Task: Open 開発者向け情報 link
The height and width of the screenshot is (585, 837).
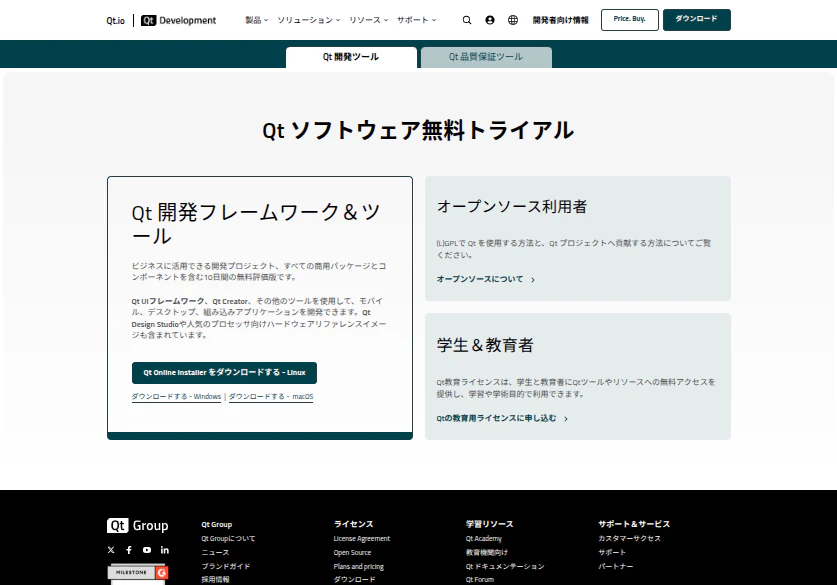Action: coord(560,20)
